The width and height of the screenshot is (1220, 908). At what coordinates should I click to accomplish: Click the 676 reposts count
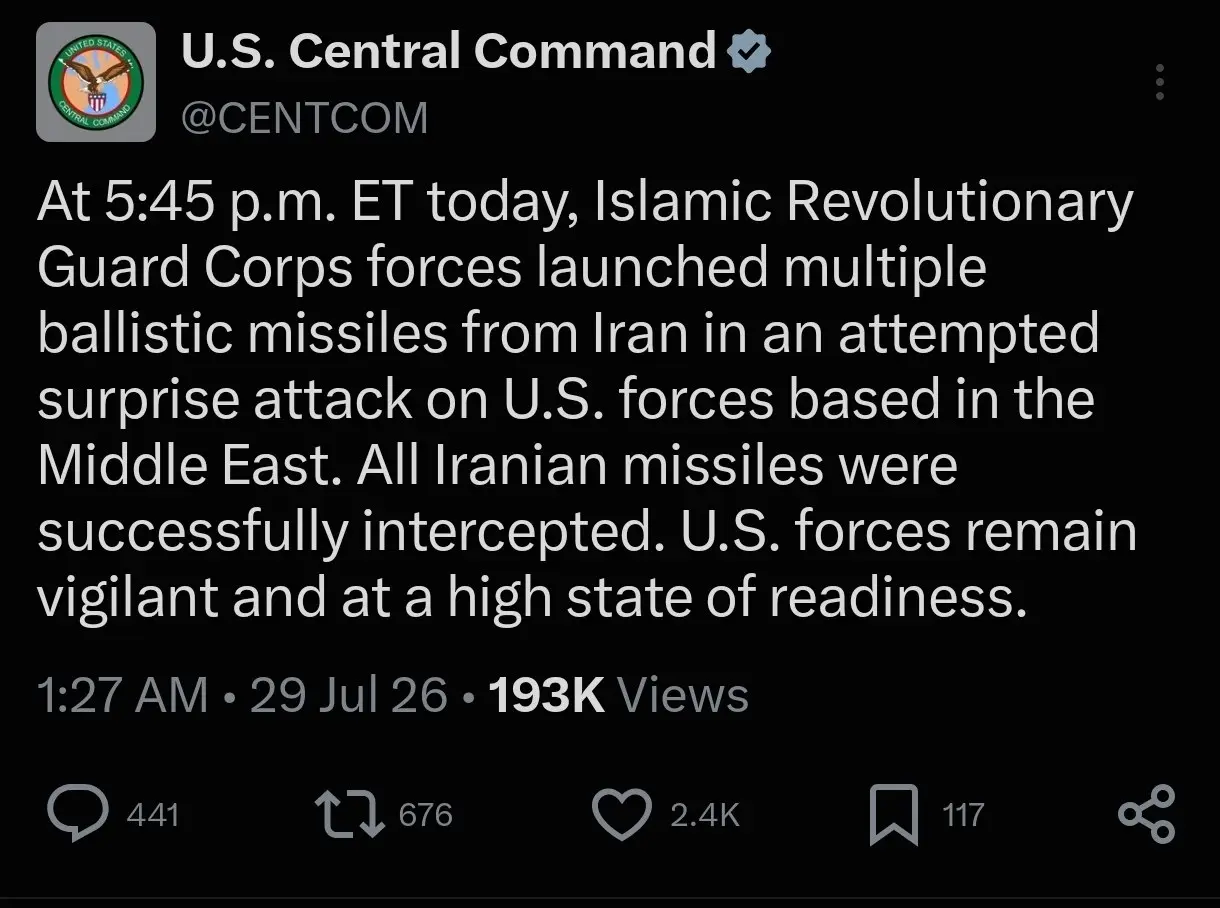pyautogui.click(x=426, y=815)
